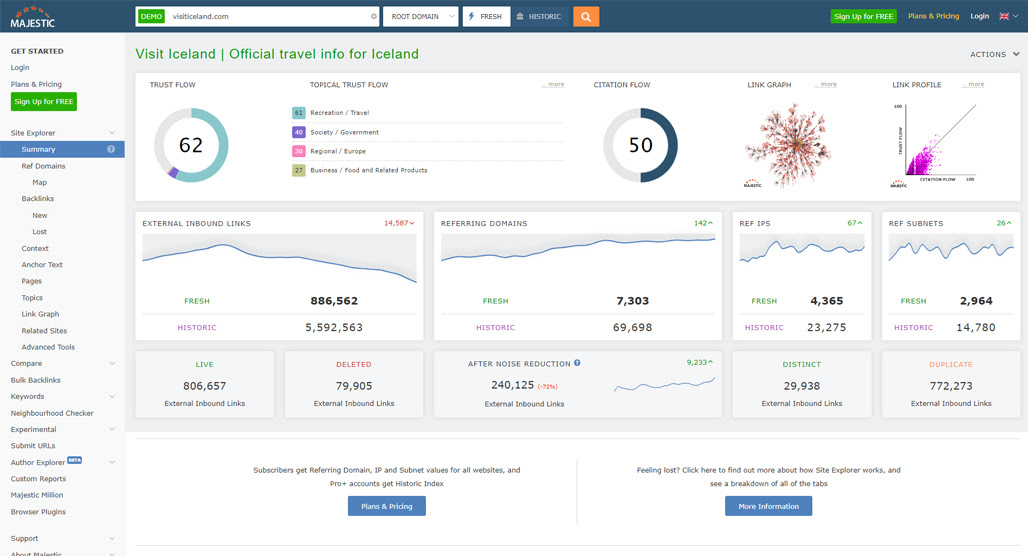Click the 886,562 fresh external links value
Image resolution: width=1028 pixels, height=556 pixels.
tap(334, 301)
